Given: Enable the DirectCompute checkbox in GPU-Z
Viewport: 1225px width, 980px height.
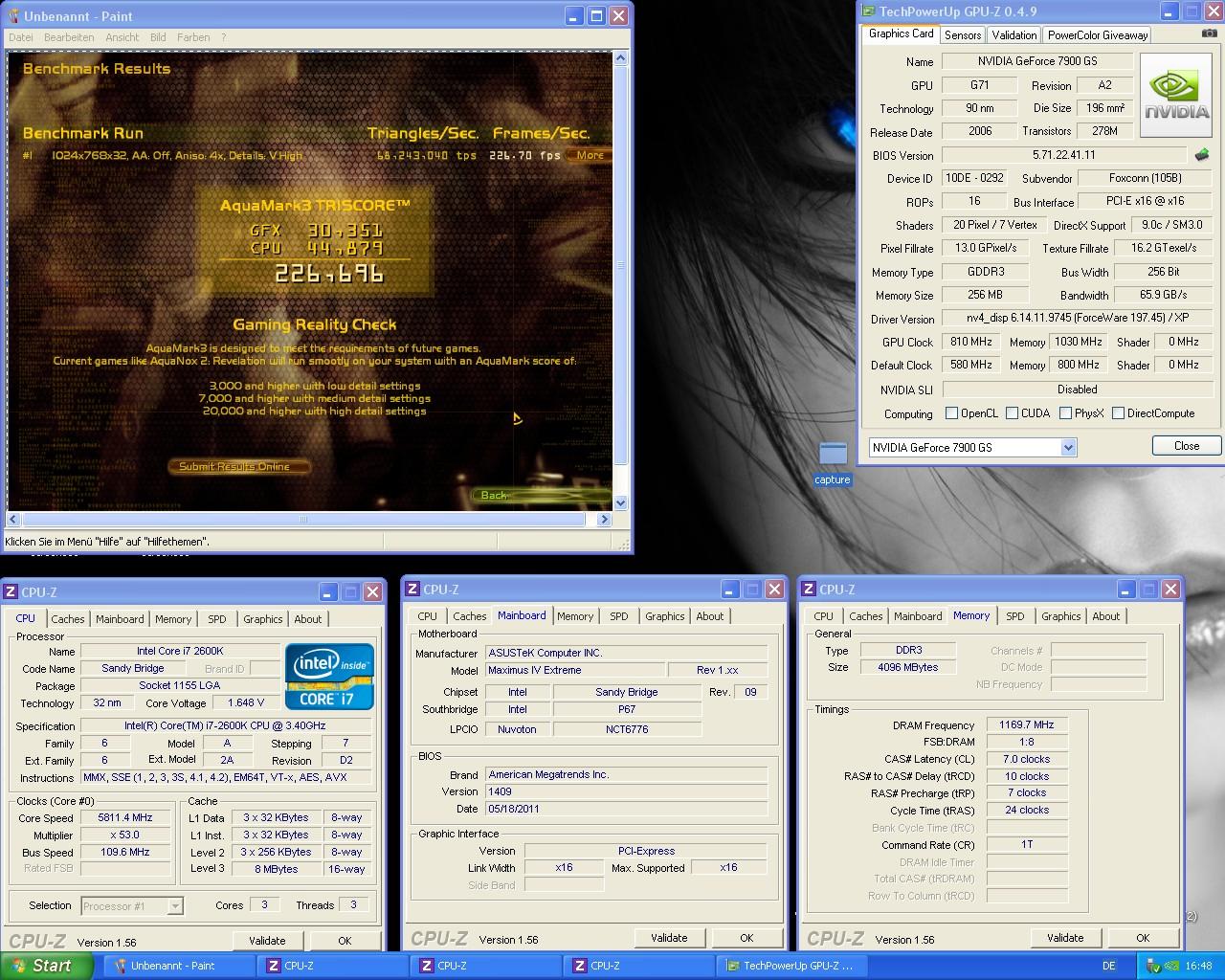Looking at the screenshot, I should (1118, 413).
